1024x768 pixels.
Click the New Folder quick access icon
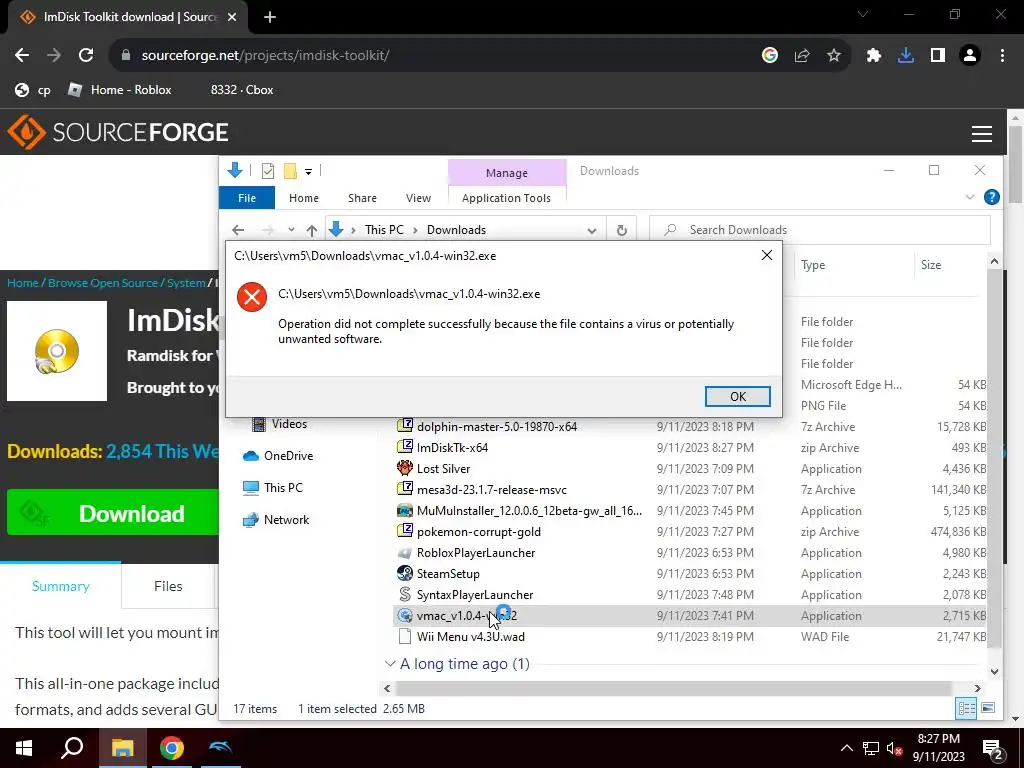[x=290, y=171]
